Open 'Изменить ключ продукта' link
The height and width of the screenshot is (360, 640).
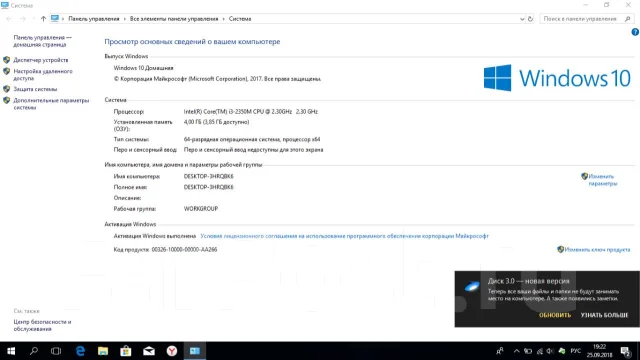click(597, 249)
